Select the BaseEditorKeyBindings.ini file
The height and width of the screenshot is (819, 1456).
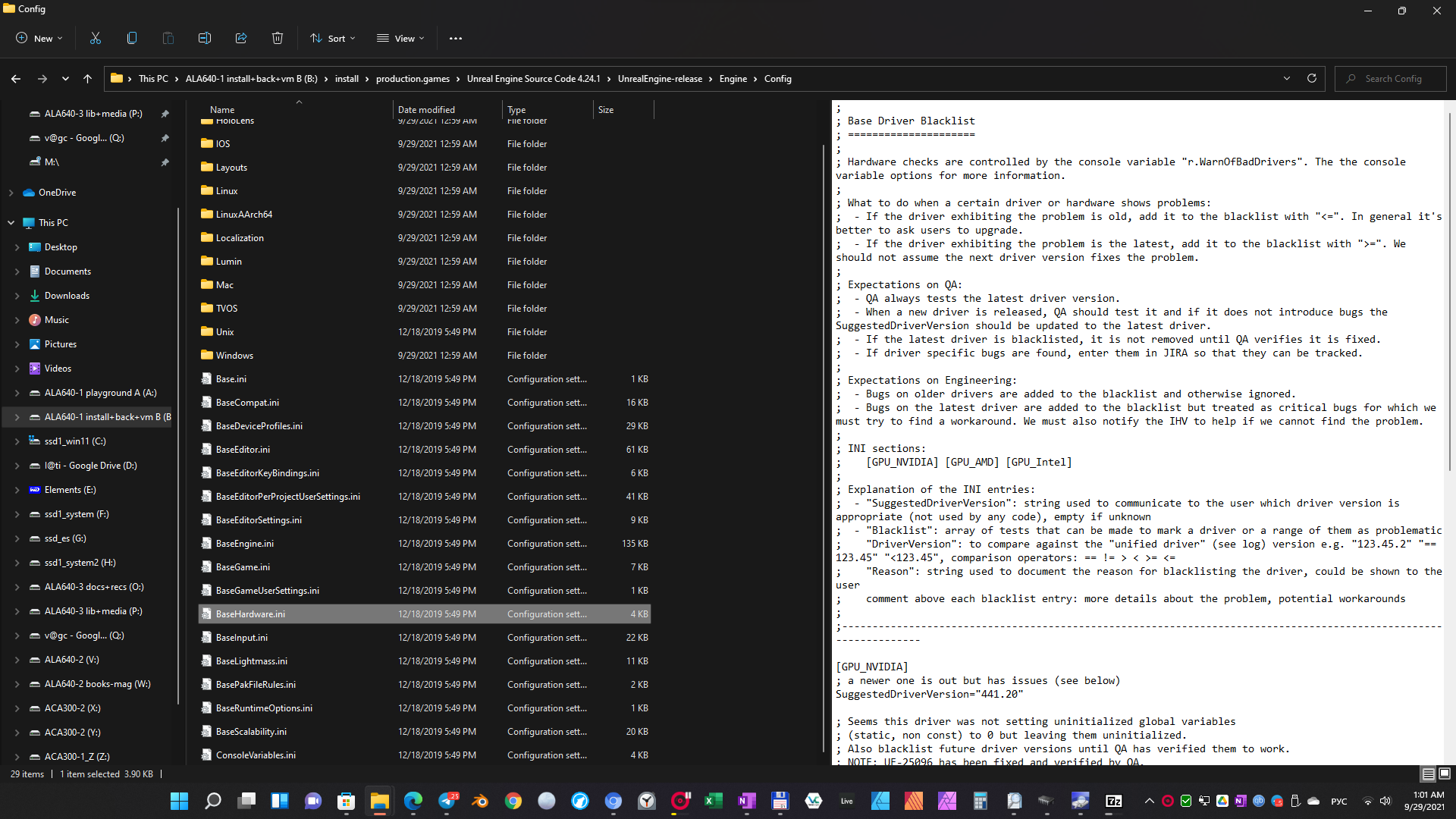pos(267,473)
